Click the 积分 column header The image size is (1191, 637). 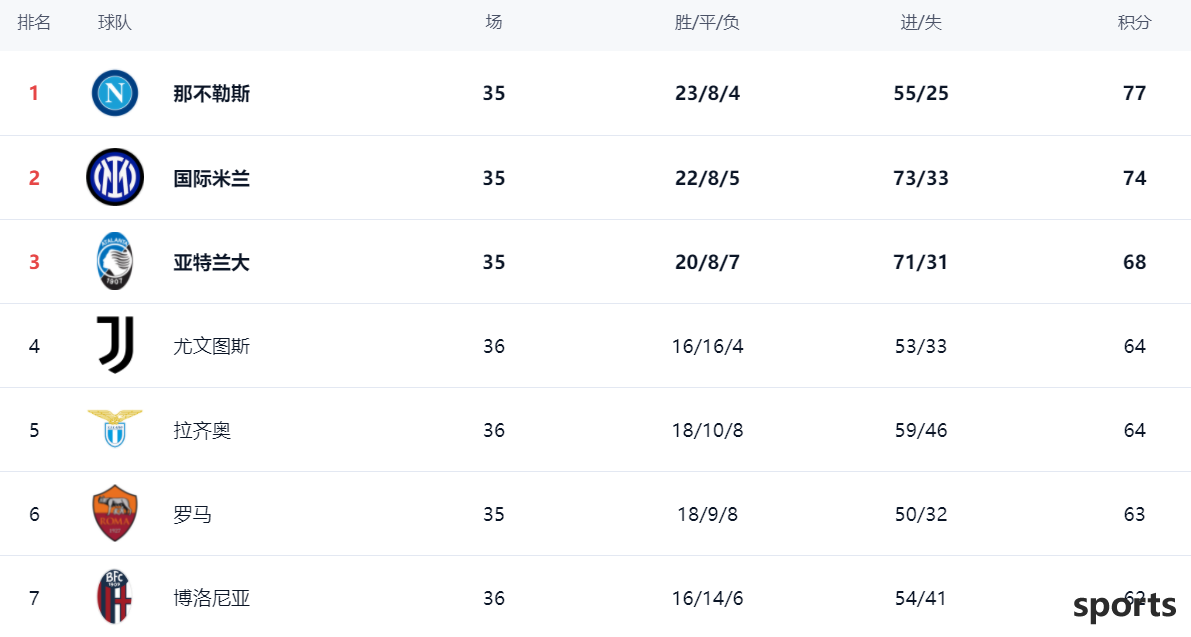(1134, 23)
